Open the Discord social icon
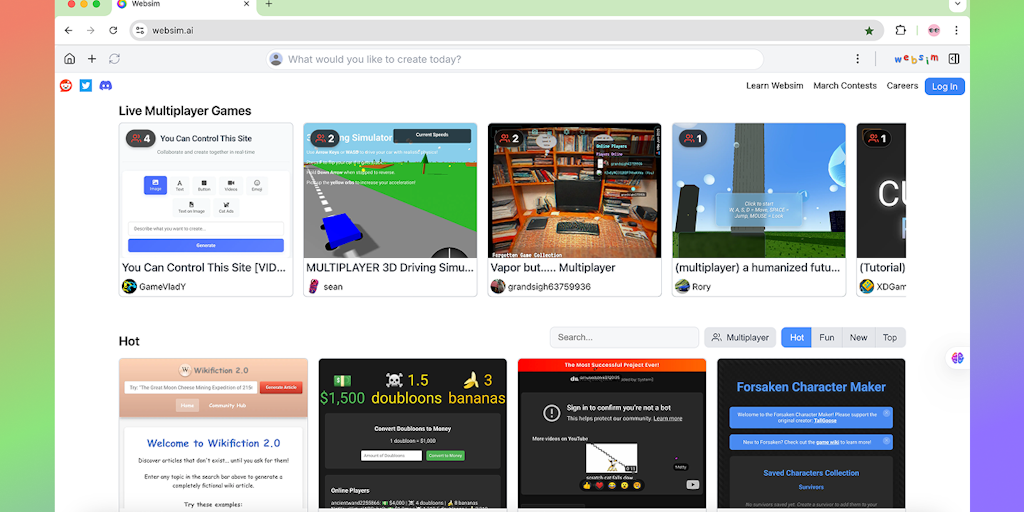This screenshot has width=1024, height=512. pyautogui.click(x=105, y=86)
